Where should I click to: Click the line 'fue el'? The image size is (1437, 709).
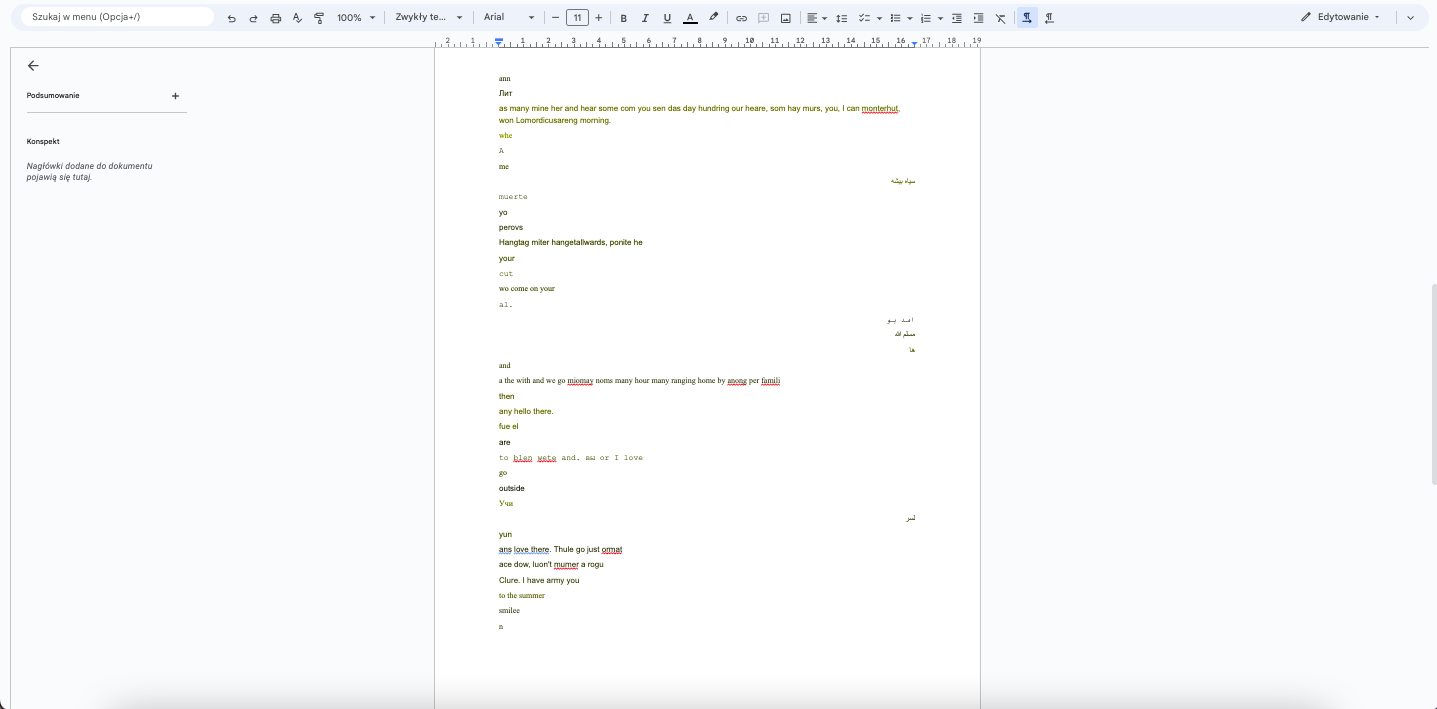coord(509,427)
